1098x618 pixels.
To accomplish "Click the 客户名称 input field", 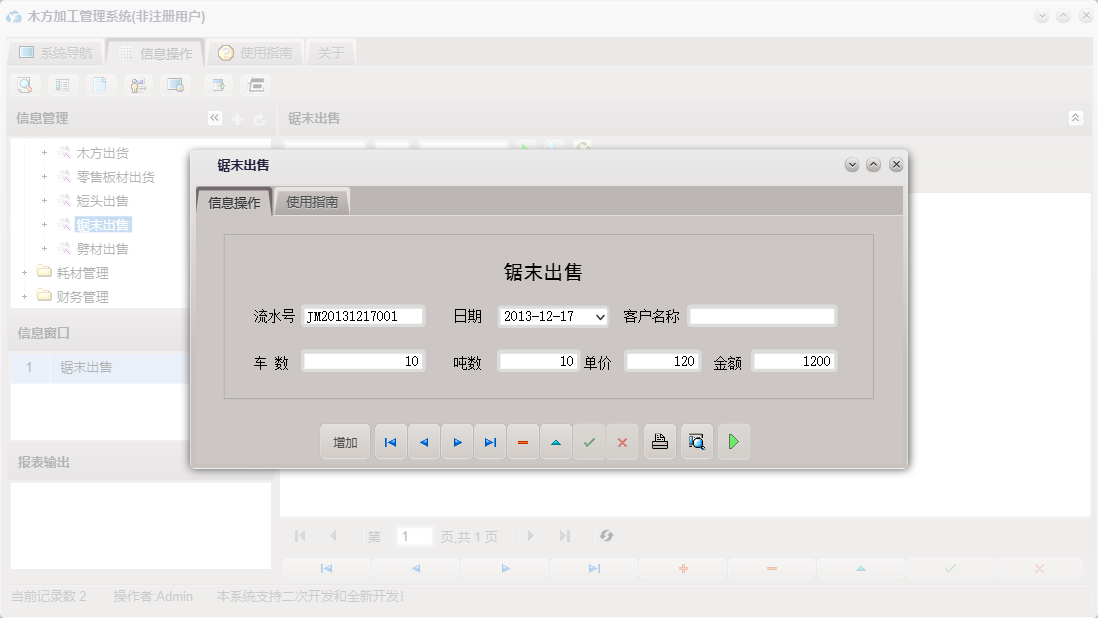I will point(762,315).
